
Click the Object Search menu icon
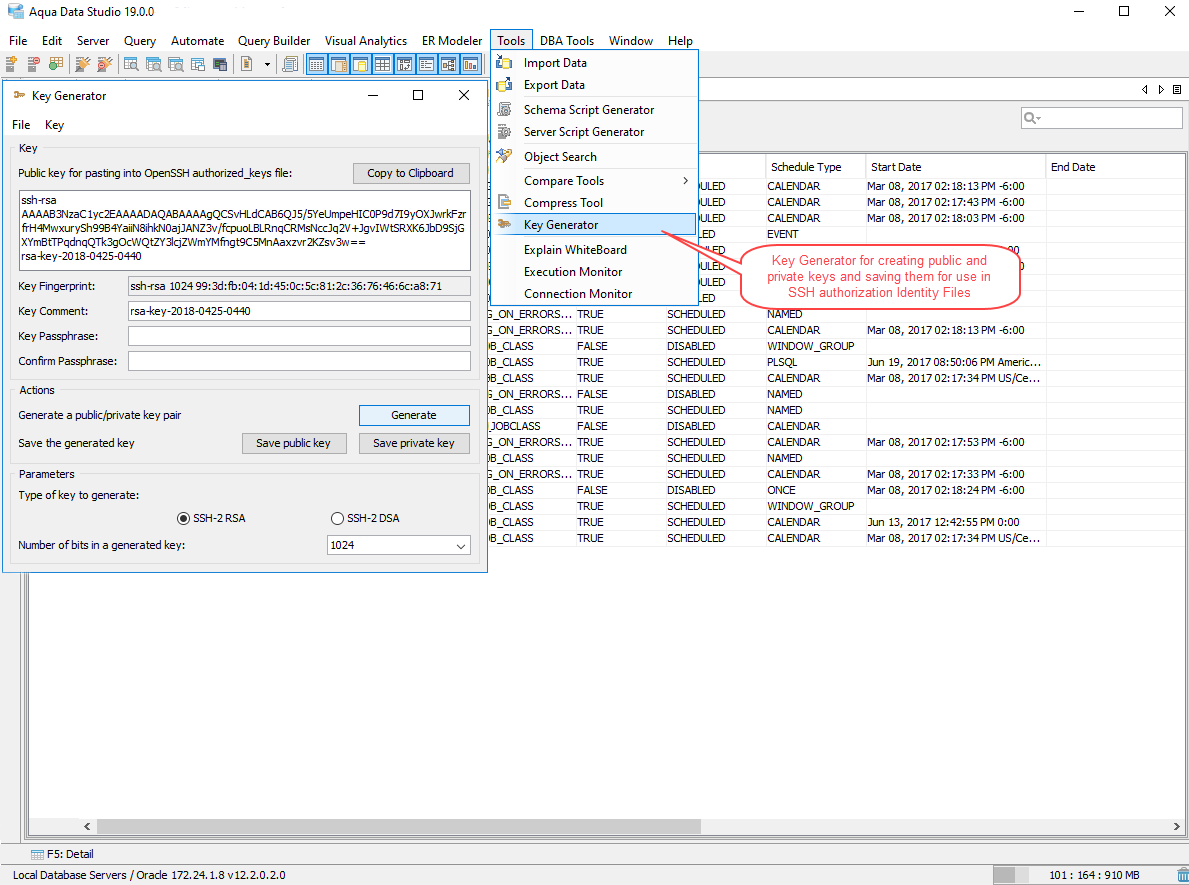click(x=504, y=156)
